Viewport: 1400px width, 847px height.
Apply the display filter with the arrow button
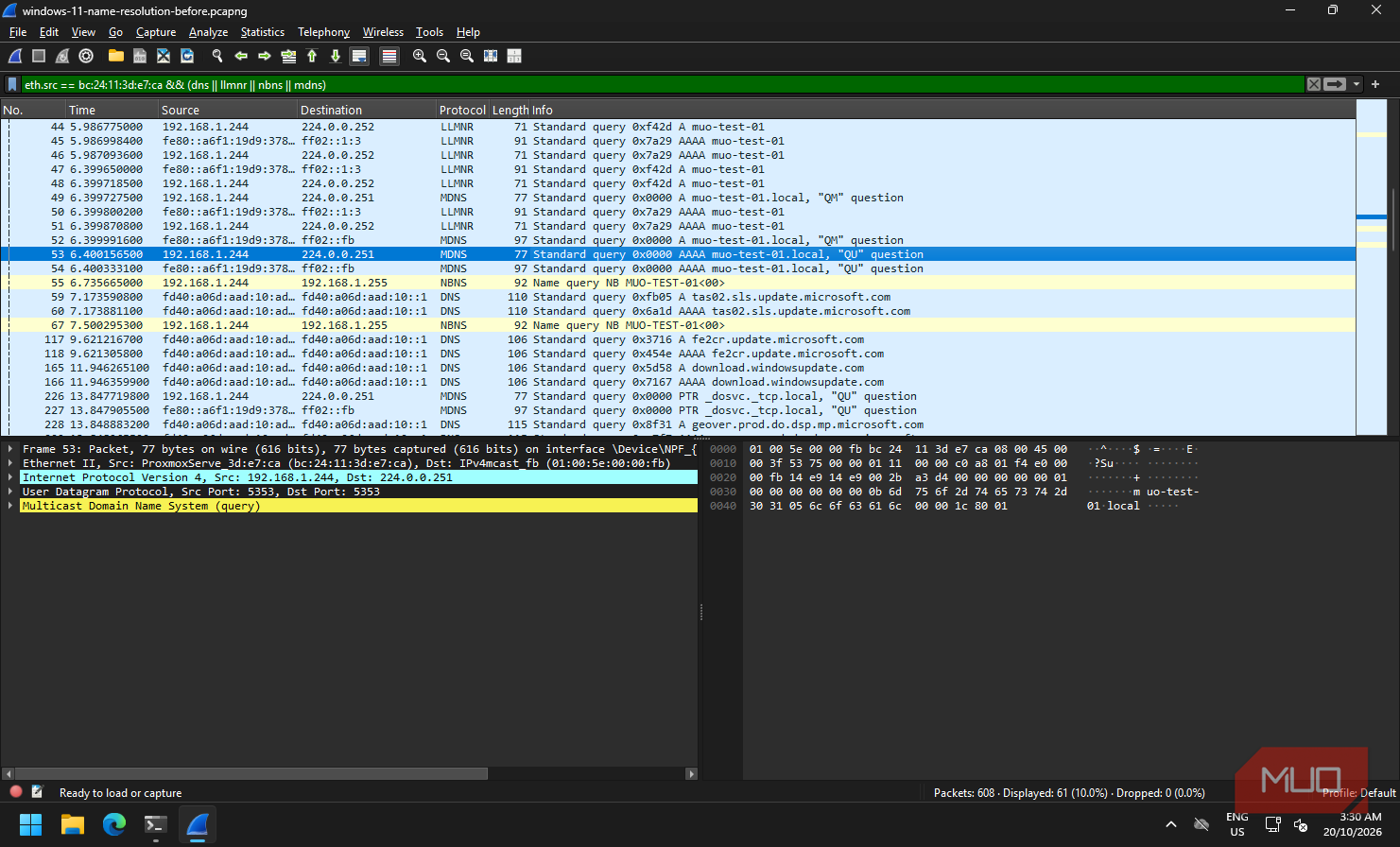[x=1335, y=84]
